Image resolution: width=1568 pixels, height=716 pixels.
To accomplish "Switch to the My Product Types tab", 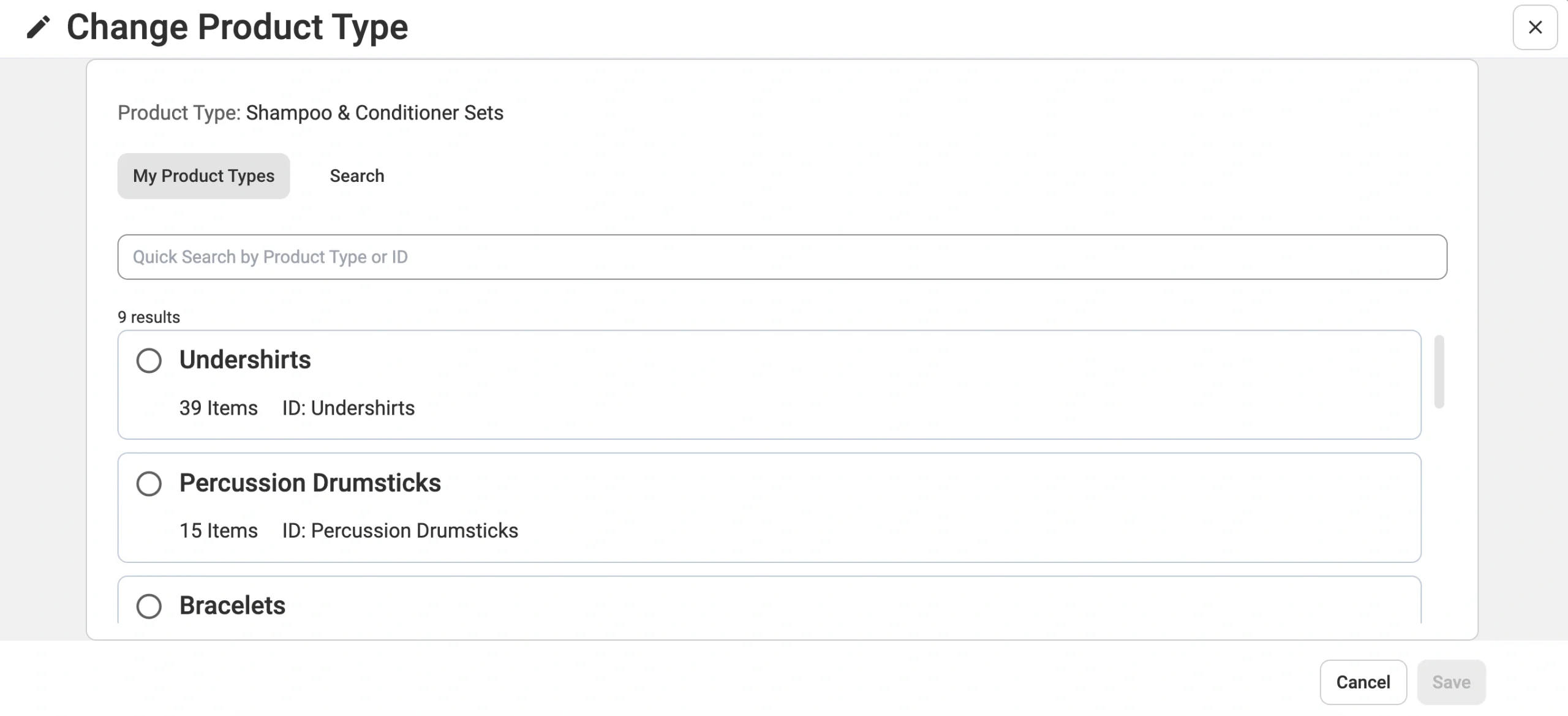I will 203,176.
